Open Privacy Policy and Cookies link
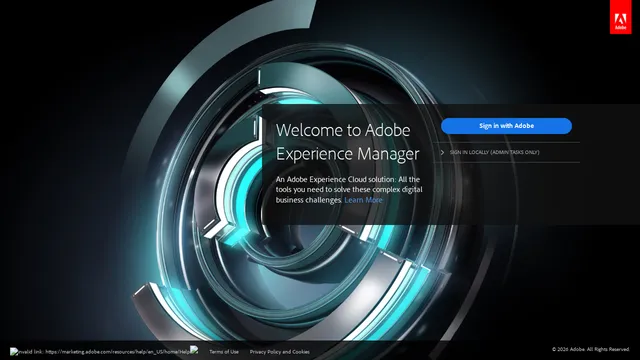 coord(280,352)
